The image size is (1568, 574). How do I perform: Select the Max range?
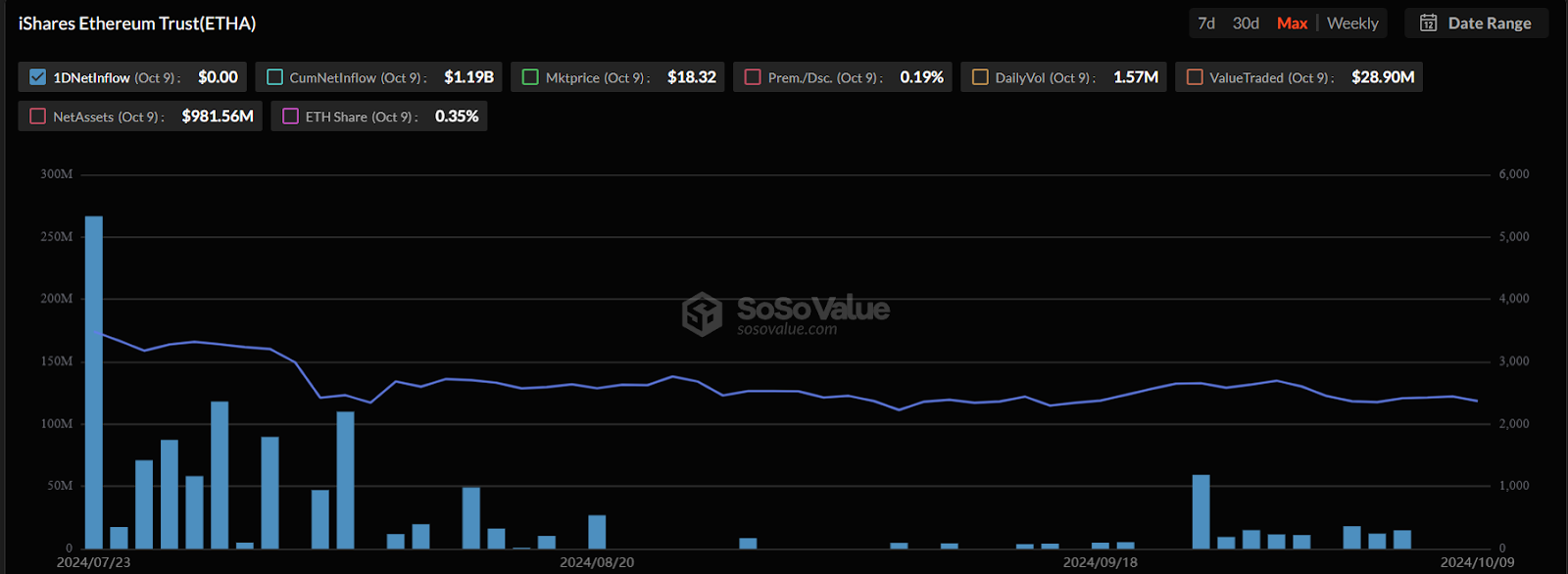pyautogui.click(x=1292, y=24)
